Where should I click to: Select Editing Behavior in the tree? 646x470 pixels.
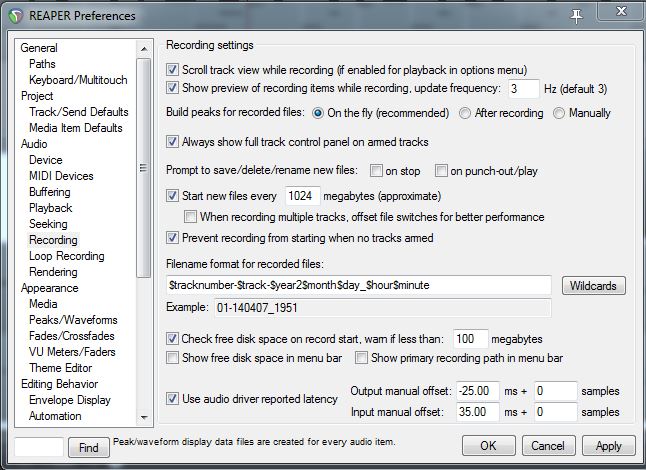click(60, 384)
